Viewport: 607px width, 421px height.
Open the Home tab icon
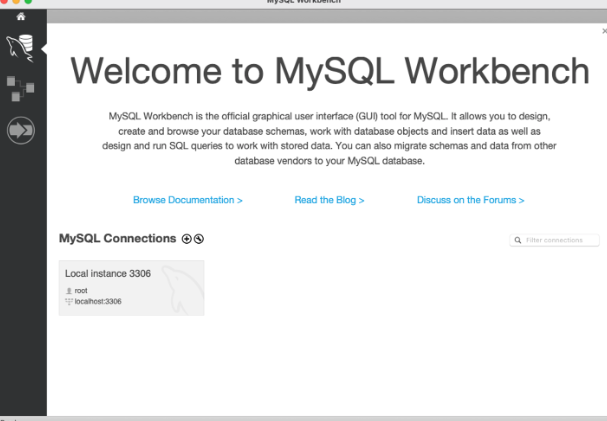coord(21,16)
